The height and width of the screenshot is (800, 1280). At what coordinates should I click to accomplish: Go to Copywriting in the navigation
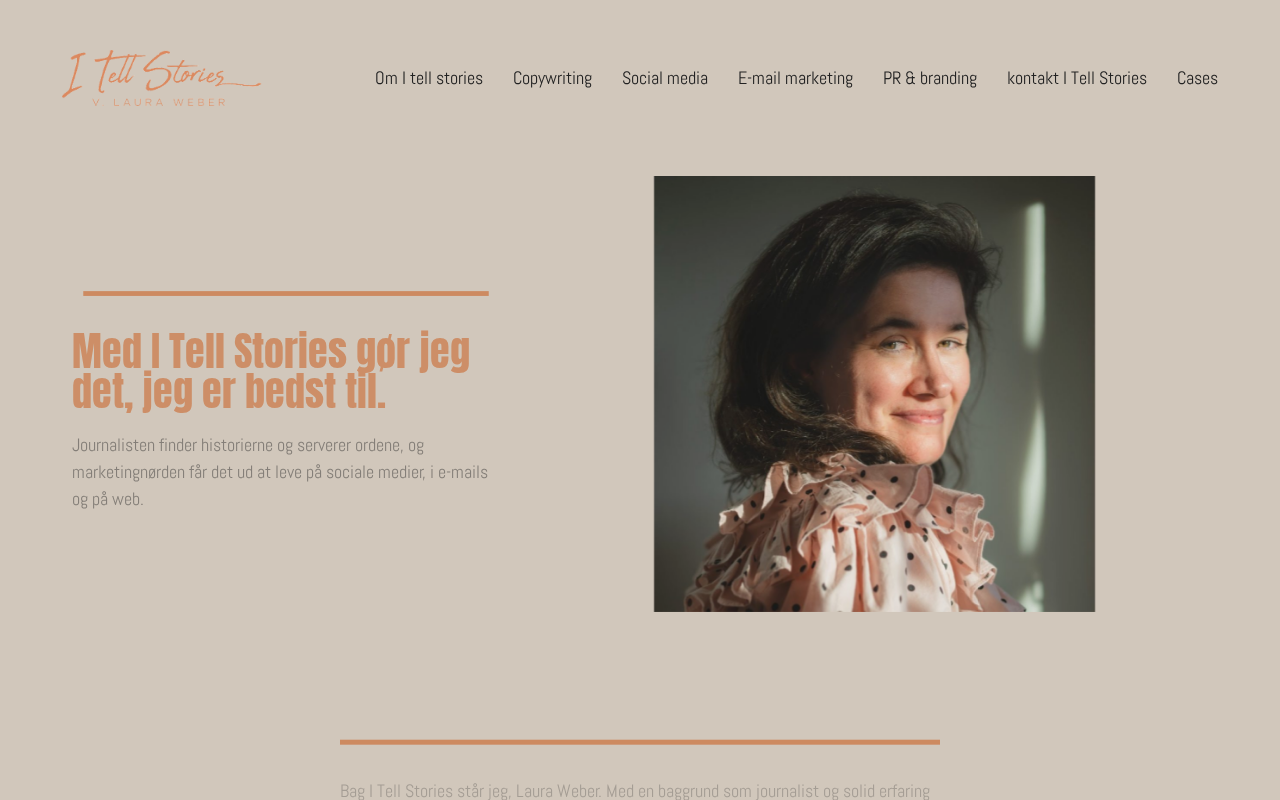coord(552,78)
